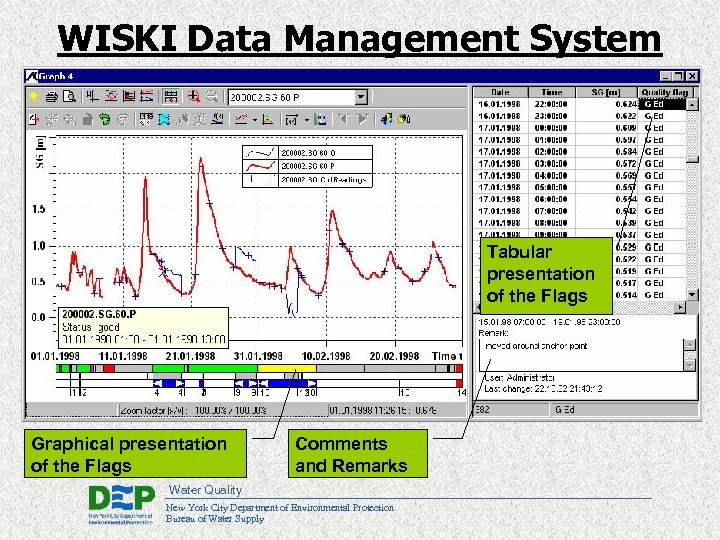
Task: Click the cyan highlighted grid icon
Action: tap(164, 120)
